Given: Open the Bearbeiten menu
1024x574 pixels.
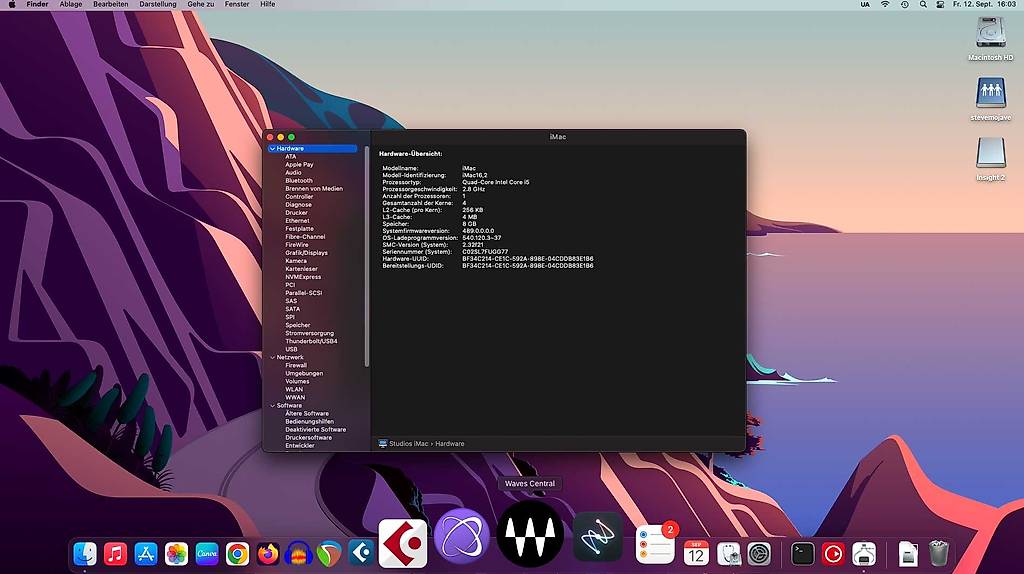Looking at the screenshot, I should click(x=110, y=5).
